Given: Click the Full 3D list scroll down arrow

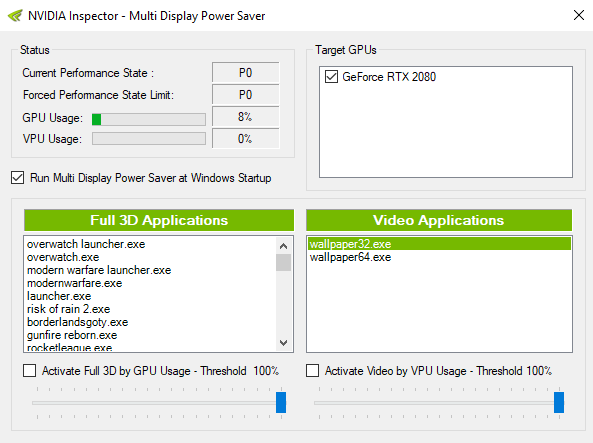Looking at the screenshot, I should [x=283, y=343].
